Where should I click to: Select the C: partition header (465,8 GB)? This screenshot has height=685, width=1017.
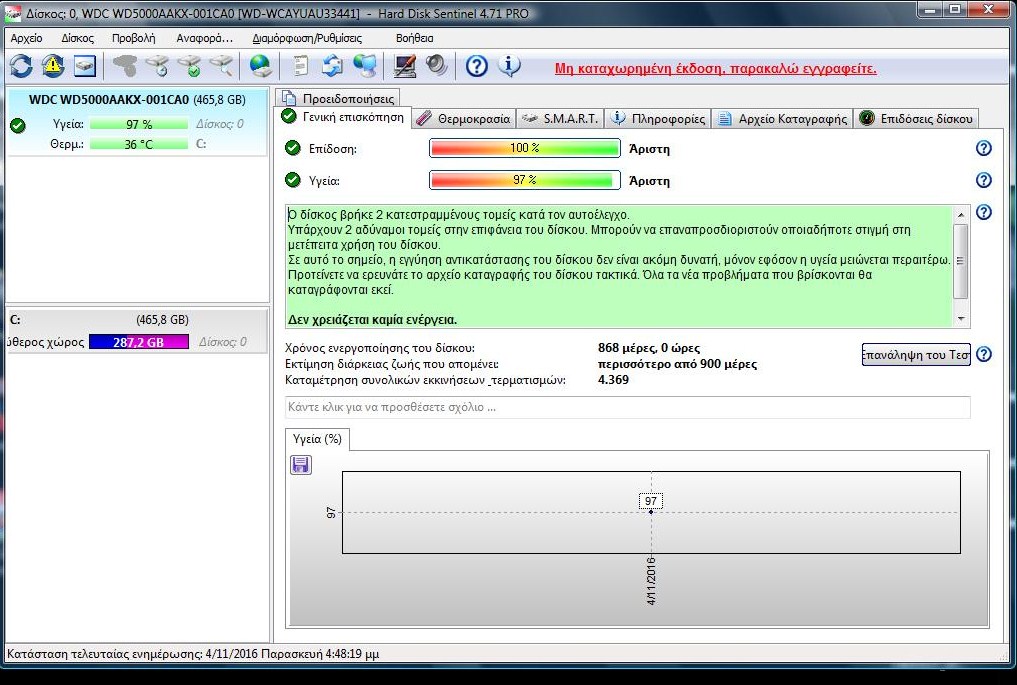tap(136, 320)
